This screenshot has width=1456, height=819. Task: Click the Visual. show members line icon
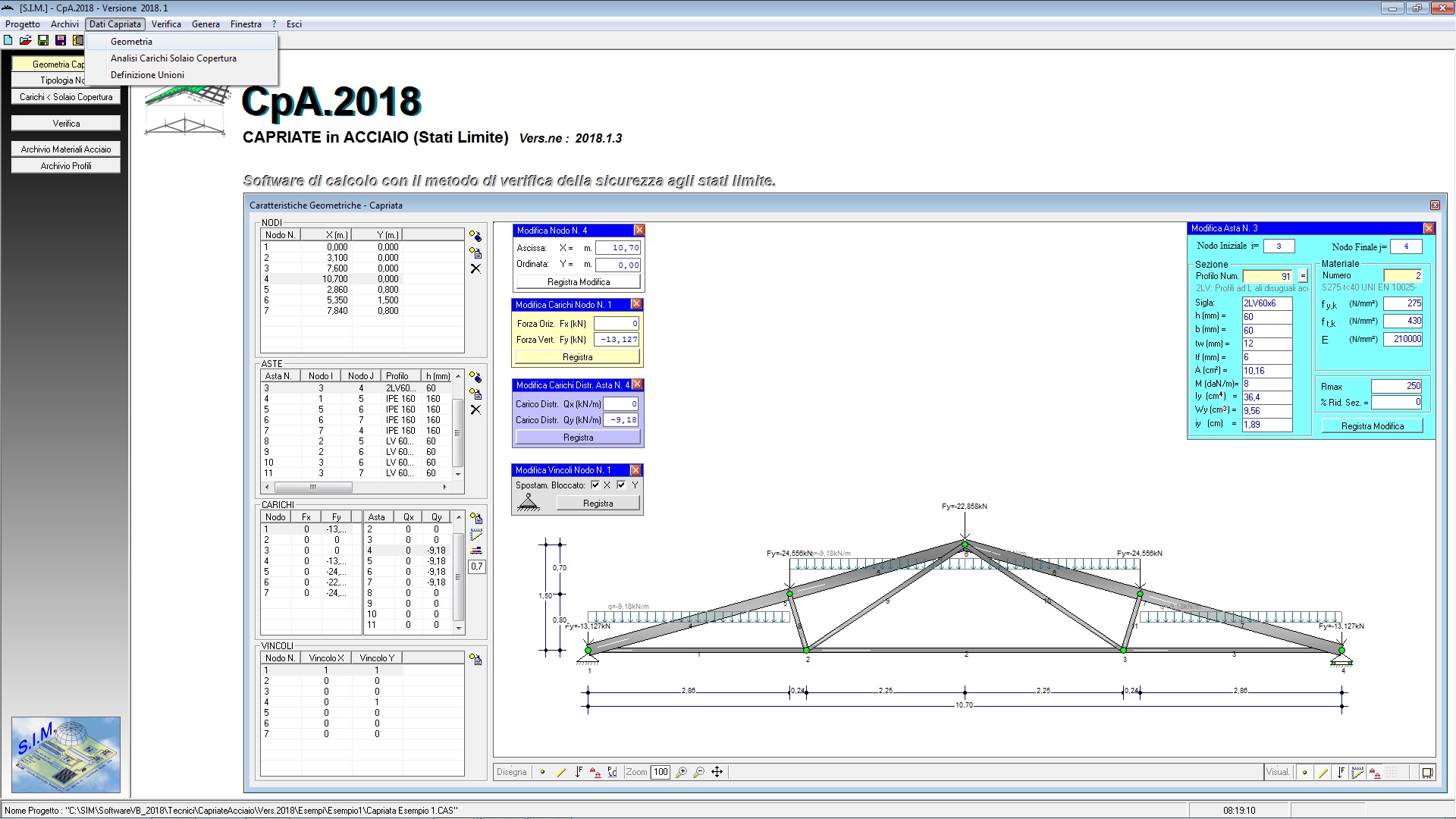click(x=1323, y=772)
